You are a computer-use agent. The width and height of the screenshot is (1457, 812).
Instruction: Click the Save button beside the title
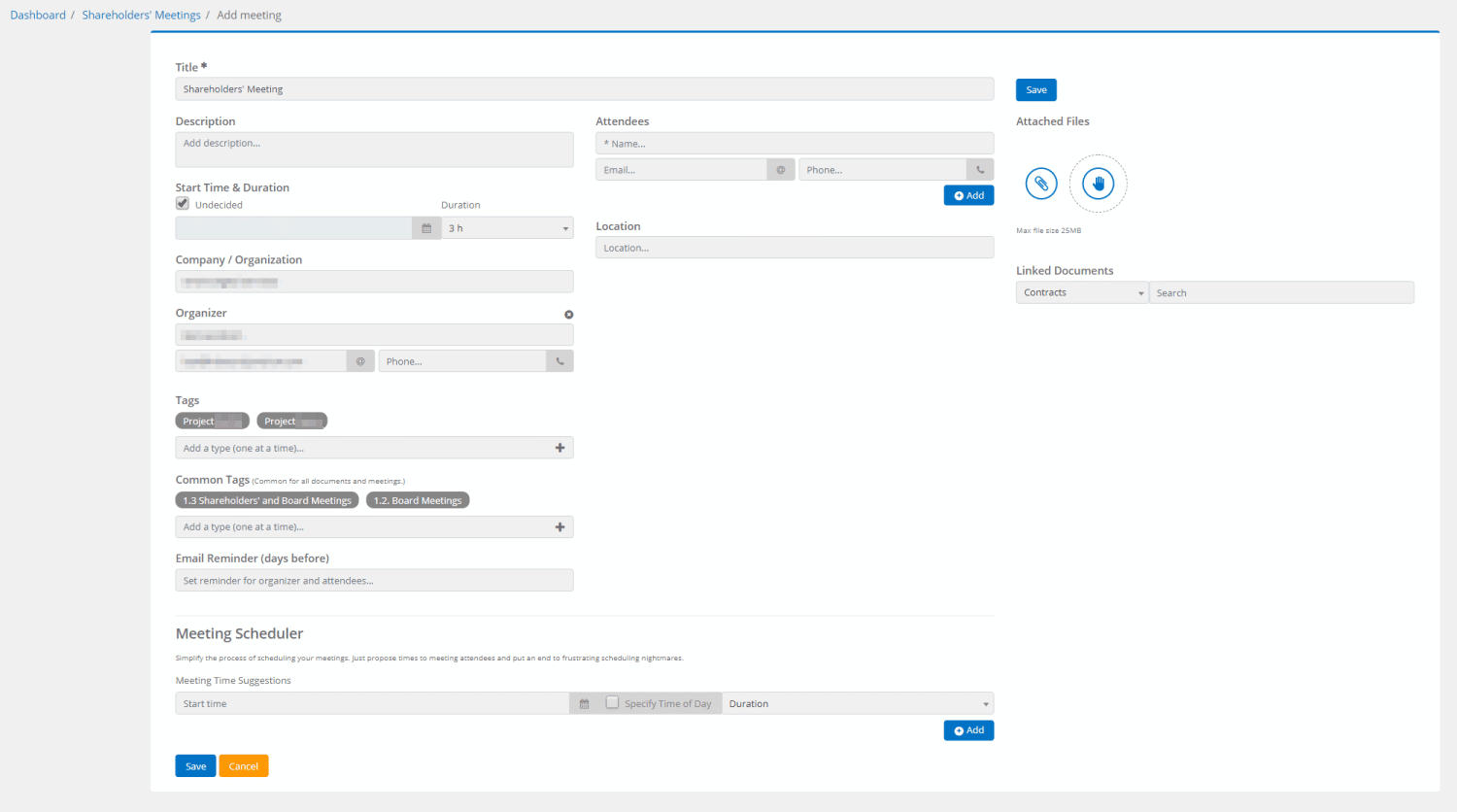click(x=1035, y=90)
